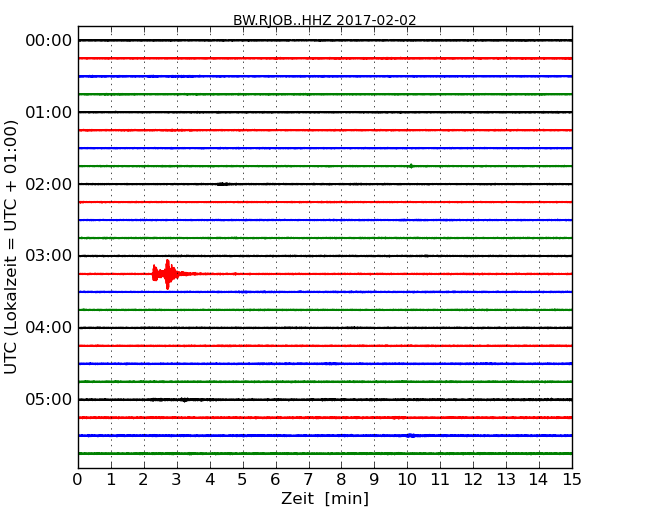Click the 10 tick on Zeit axis
The width and height of the screenshot is (650, 520).
[x=407, y=480]
